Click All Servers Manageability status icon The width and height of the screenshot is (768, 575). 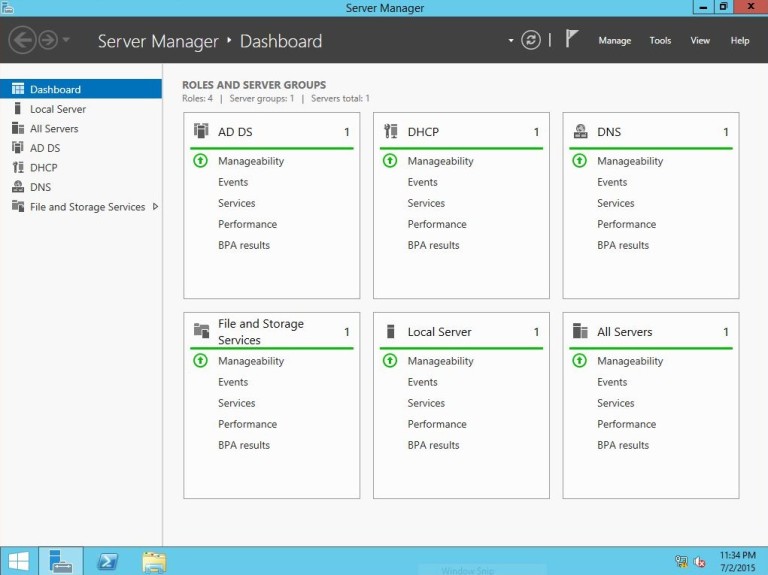coord(579,360)
